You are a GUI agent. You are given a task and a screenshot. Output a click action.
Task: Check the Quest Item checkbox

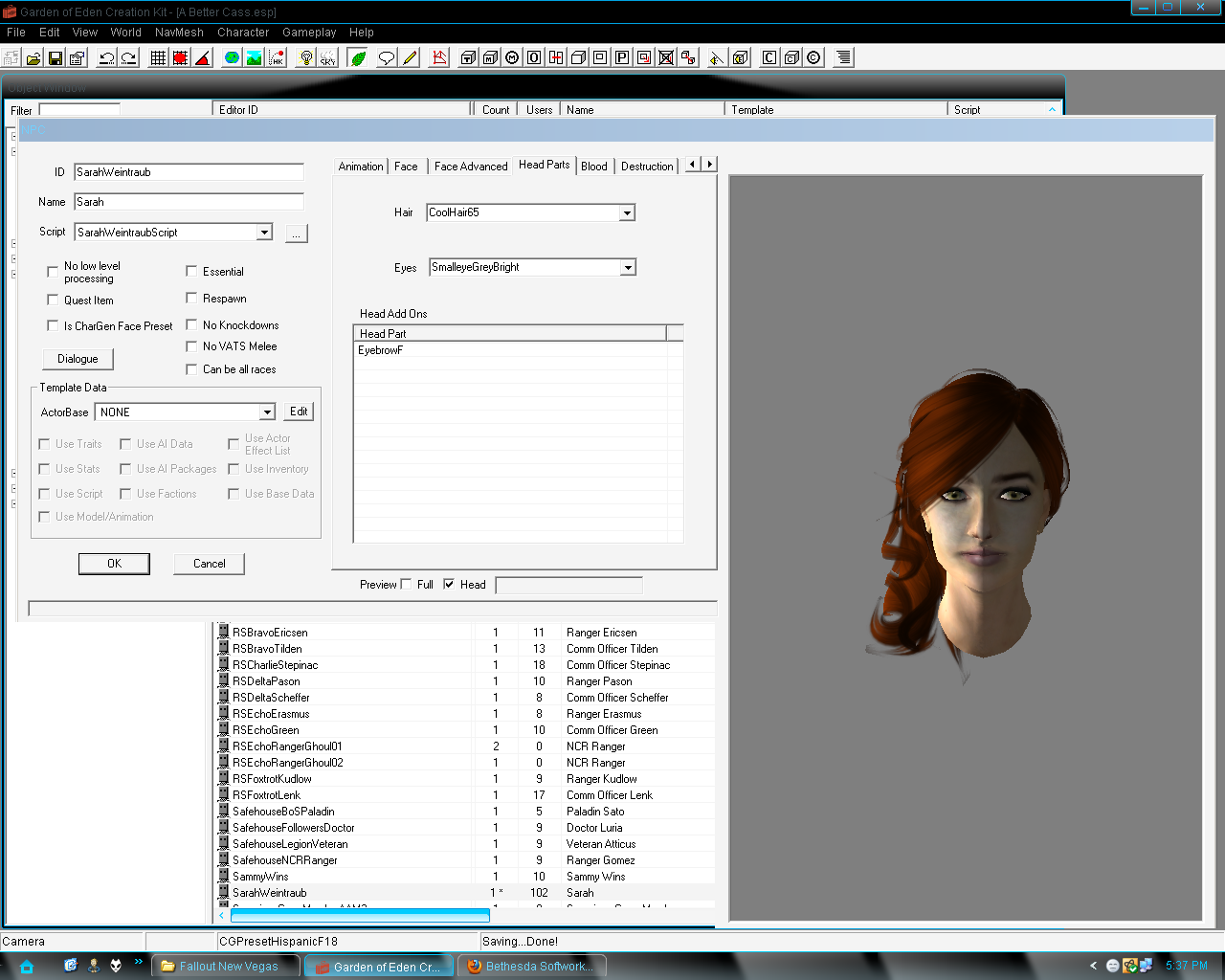click(53, 300)
